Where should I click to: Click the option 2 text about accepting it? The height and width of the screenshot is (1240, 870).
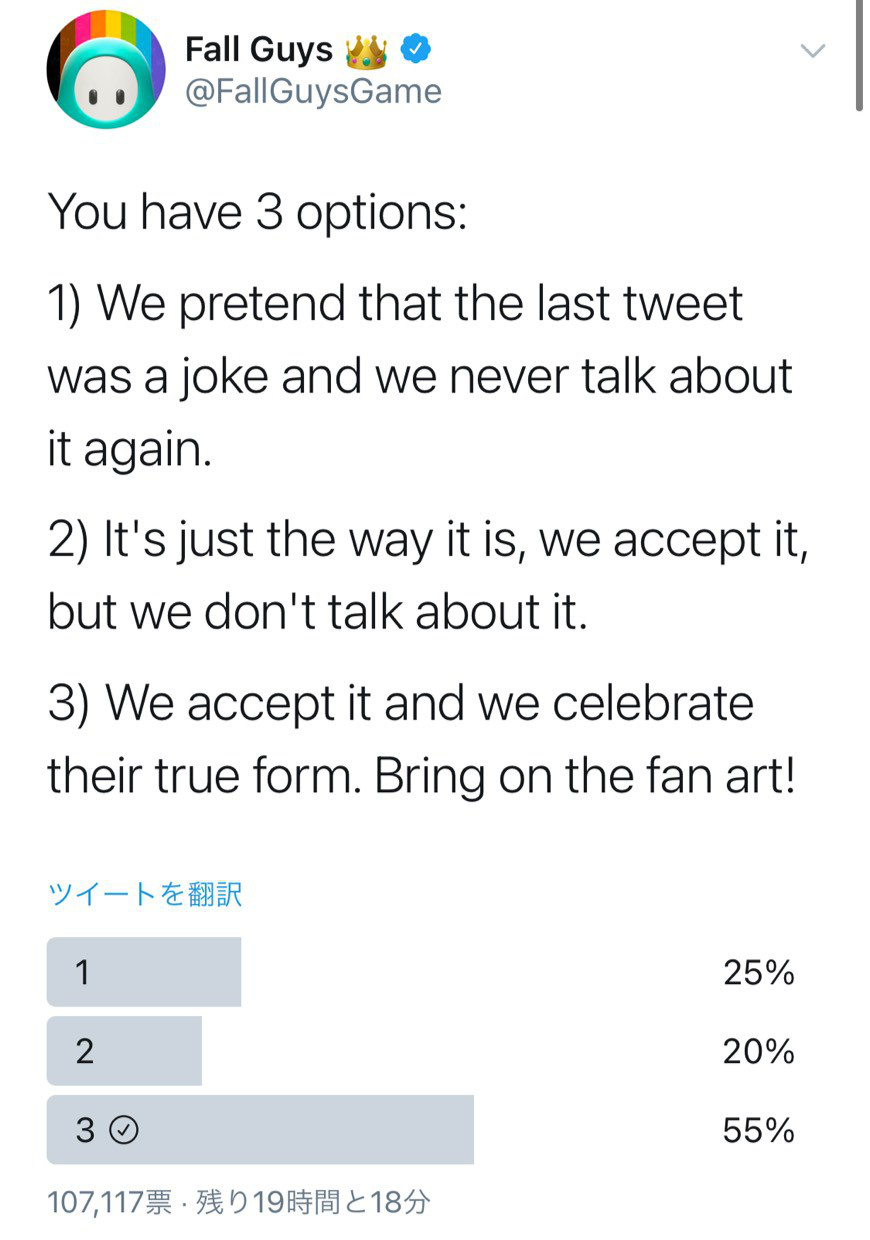(x=428, y=577)
